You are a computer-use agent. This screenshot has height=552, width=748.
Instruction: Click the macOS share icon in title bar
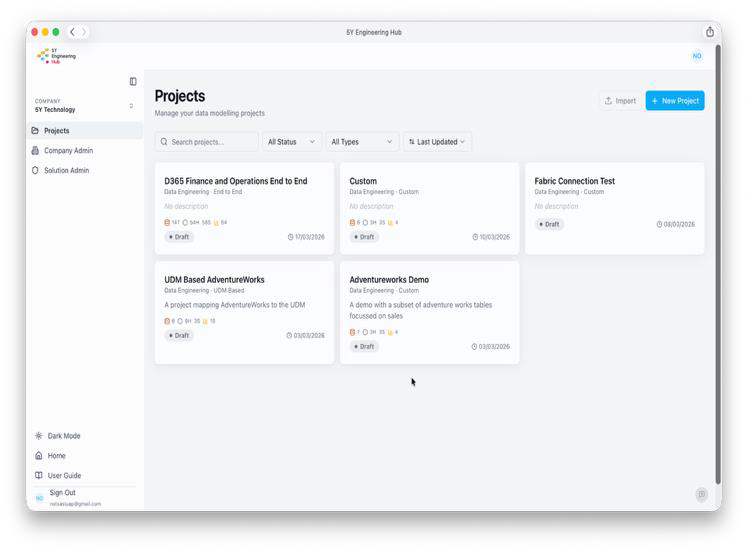710,32
